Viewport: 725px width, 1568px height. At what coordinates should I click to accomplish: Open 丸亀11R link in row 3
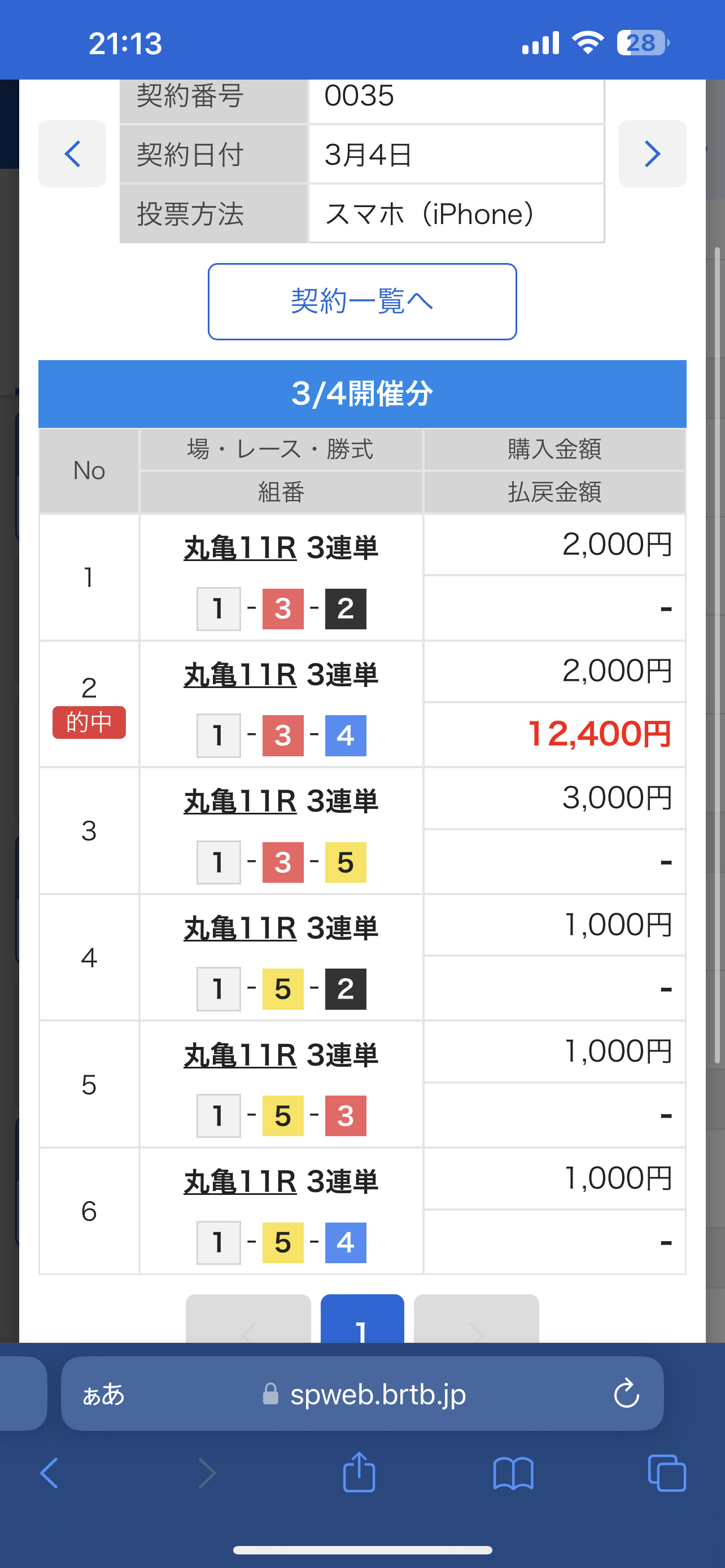pos(240,801)
